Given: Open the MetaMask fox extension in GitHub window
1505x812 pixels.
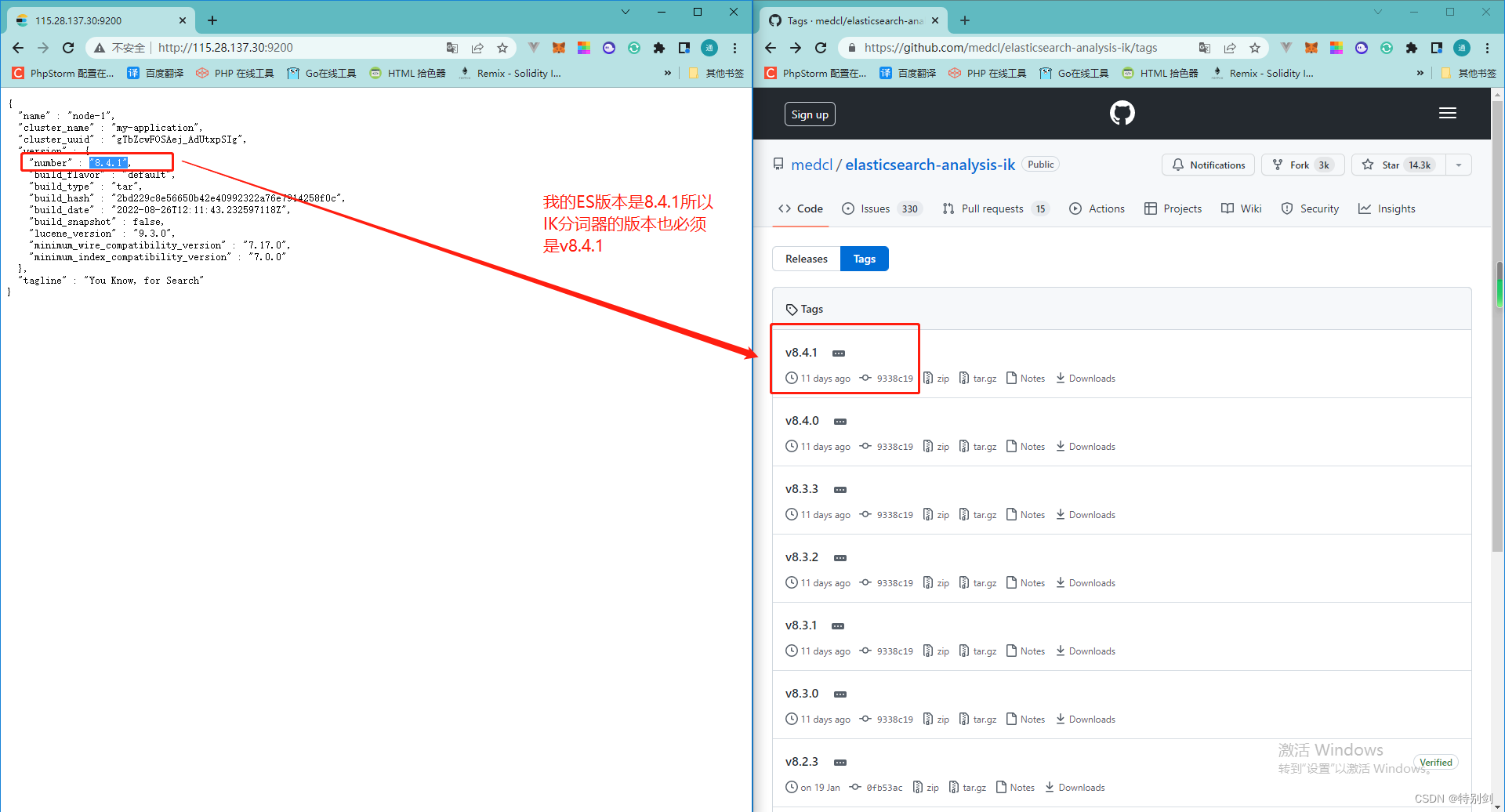Looking at the screenshot, I should tap(1311, 48).
